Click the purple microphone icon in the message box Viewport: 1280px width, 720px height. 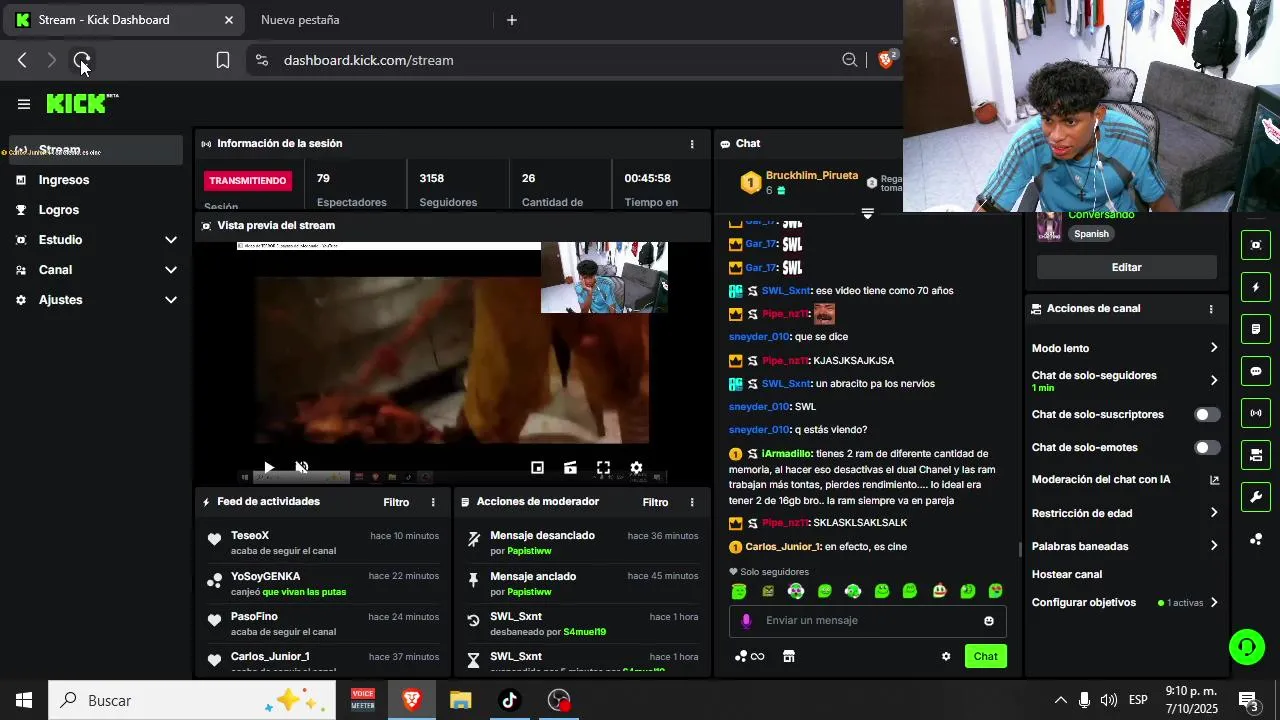pyautogui.click(x=746, y=621)
